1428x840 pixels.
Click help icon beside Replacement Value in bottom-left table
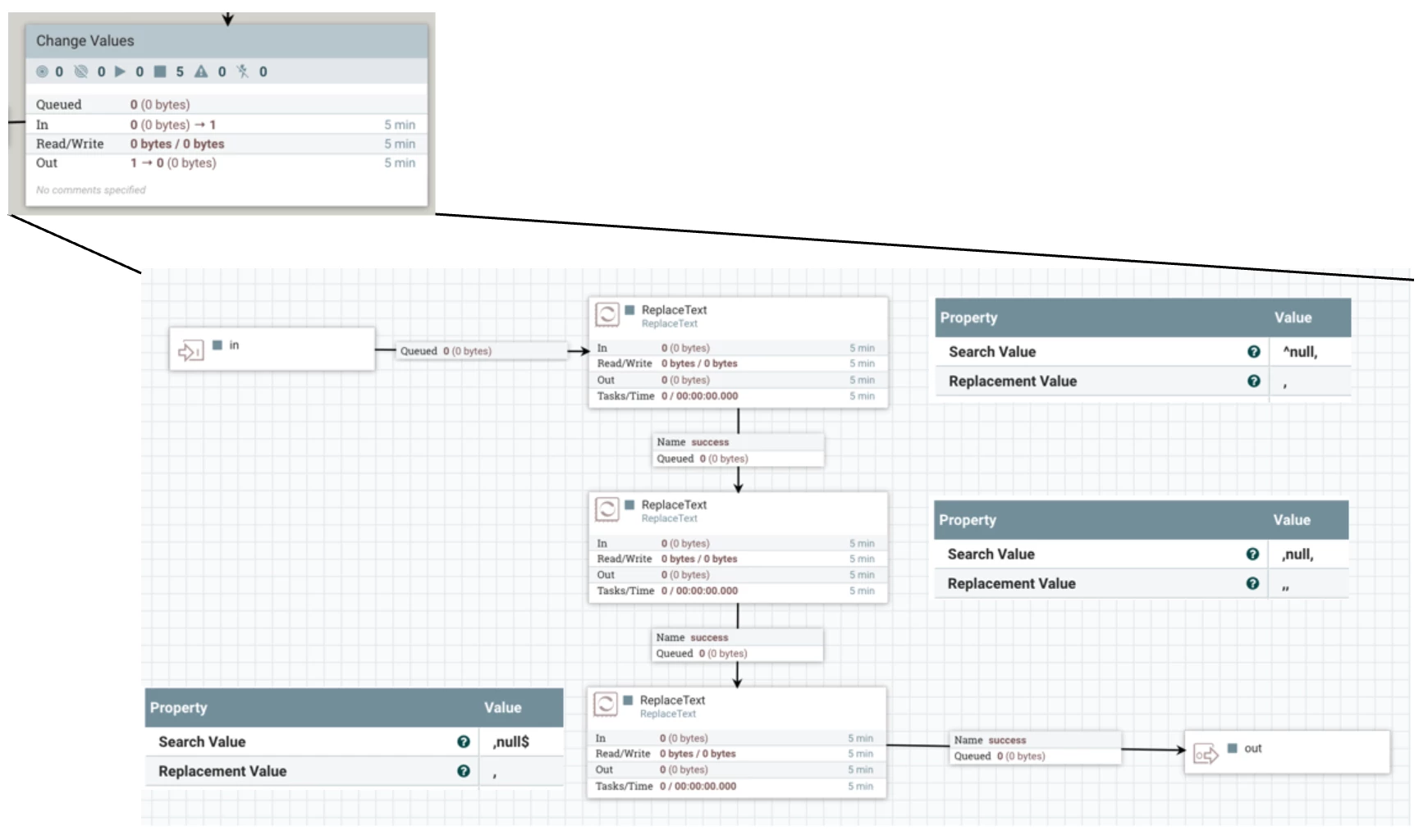pyautogui.click(x=464, y=771)
